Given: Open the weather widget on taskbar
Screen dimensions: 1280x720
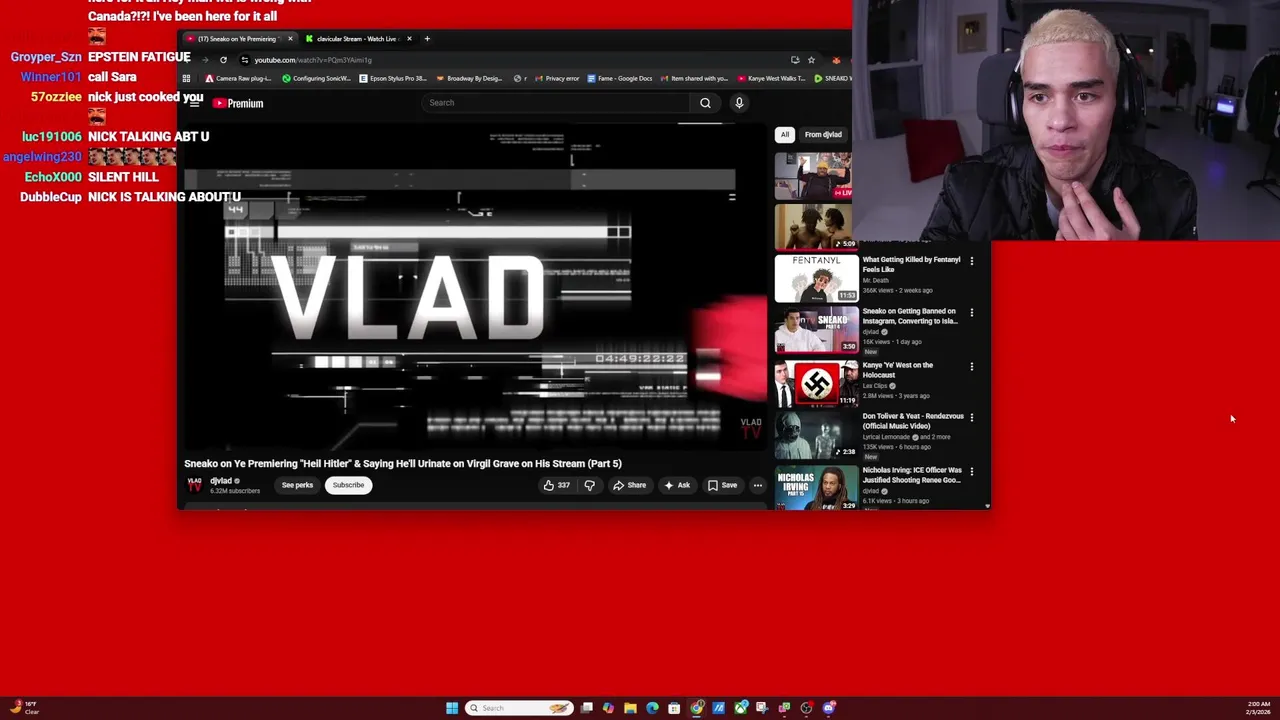Looking at the screenshot, I should coord(25,708).
